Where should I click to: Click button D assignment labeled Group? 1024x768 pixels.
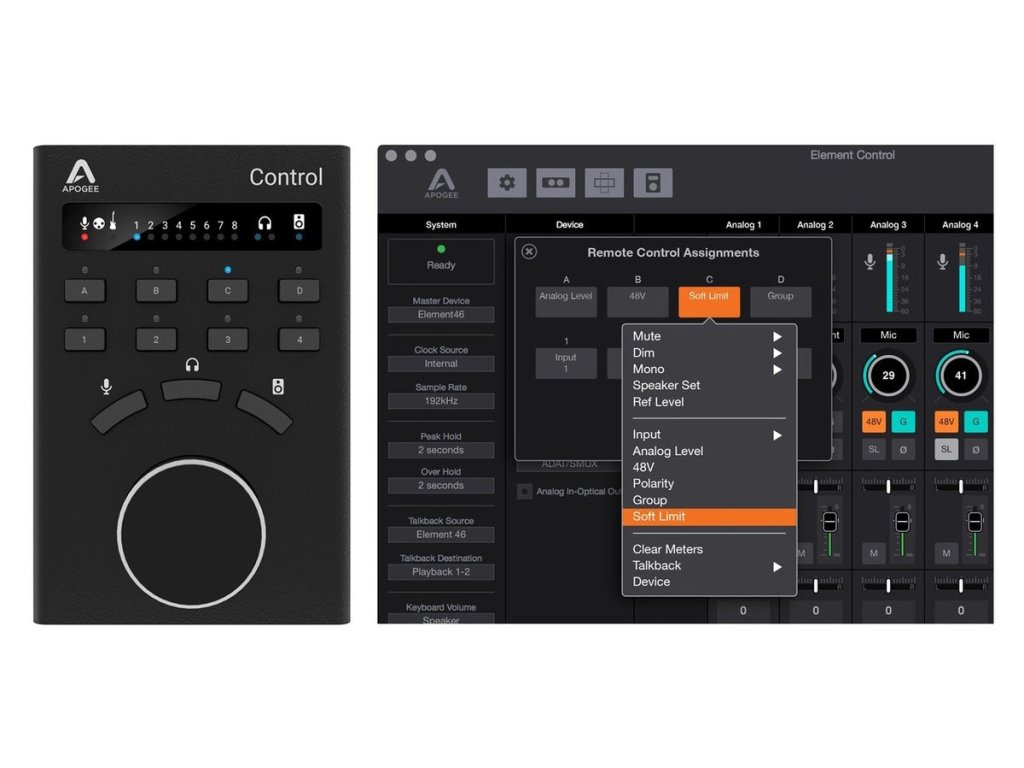coord(780,302)
